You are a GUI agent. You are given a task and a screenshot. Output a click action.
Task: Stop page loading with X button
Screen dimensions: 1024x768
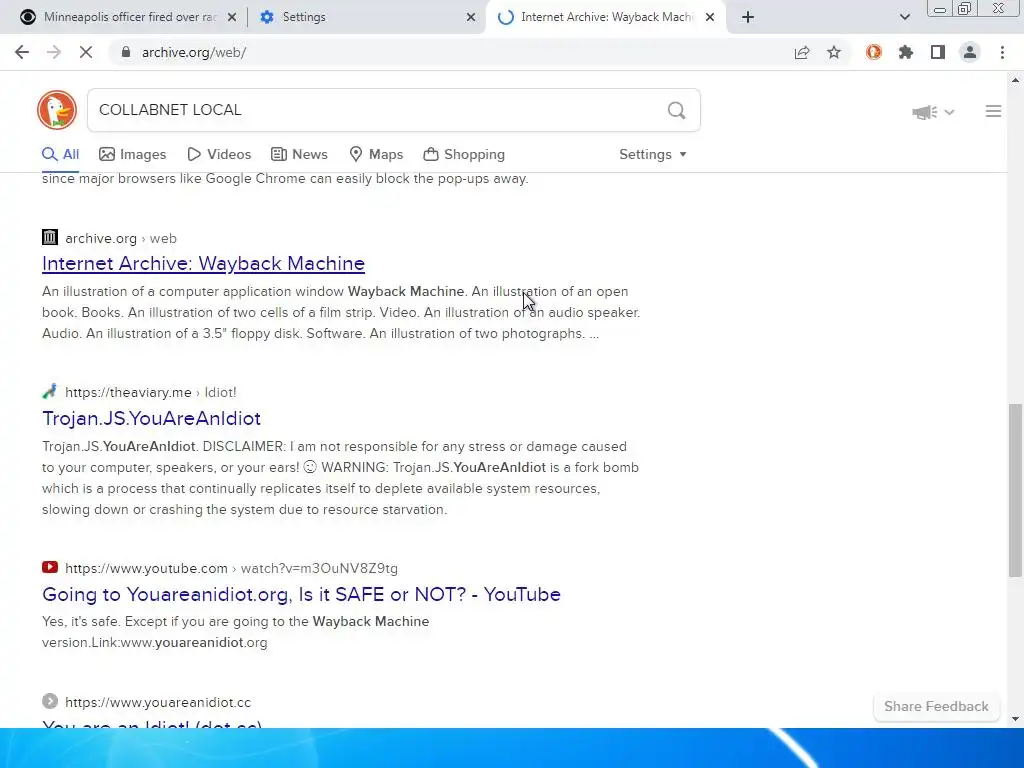point(86,52)
